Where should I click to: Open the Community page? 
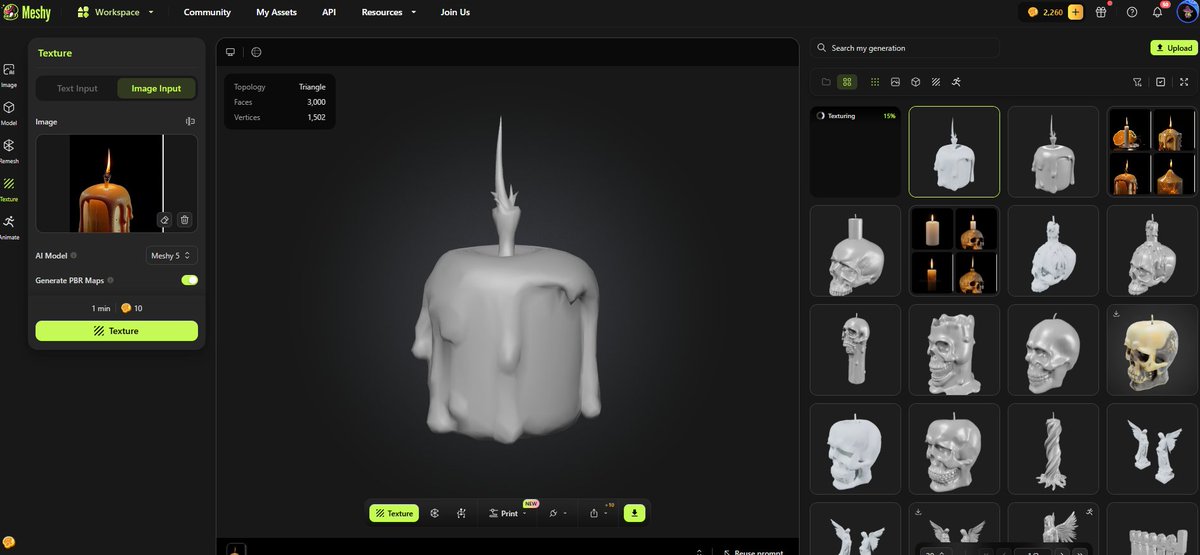[x=207, y=12]
